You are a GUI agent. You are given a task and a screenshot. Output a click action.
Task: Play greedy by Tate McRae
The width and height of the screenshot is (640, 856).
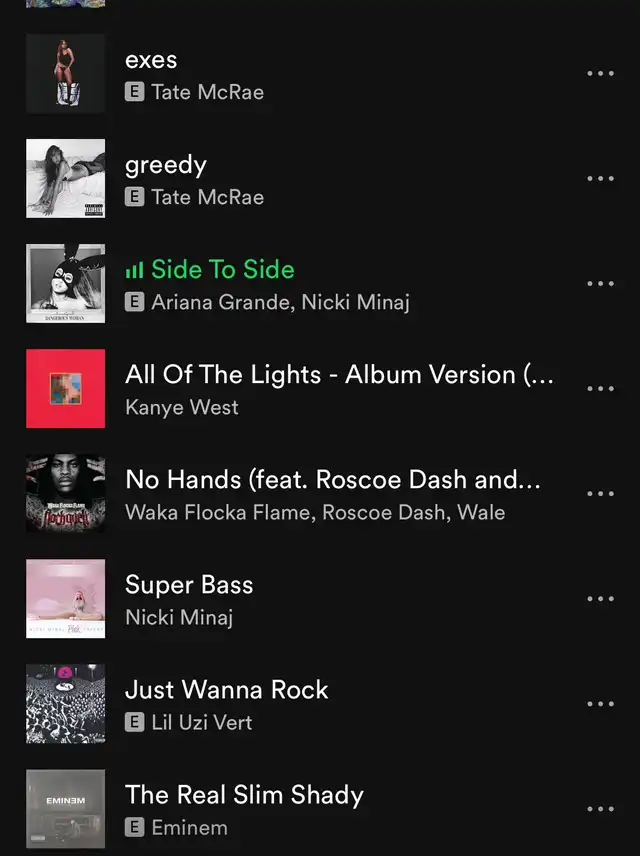[x=320, y=179]
